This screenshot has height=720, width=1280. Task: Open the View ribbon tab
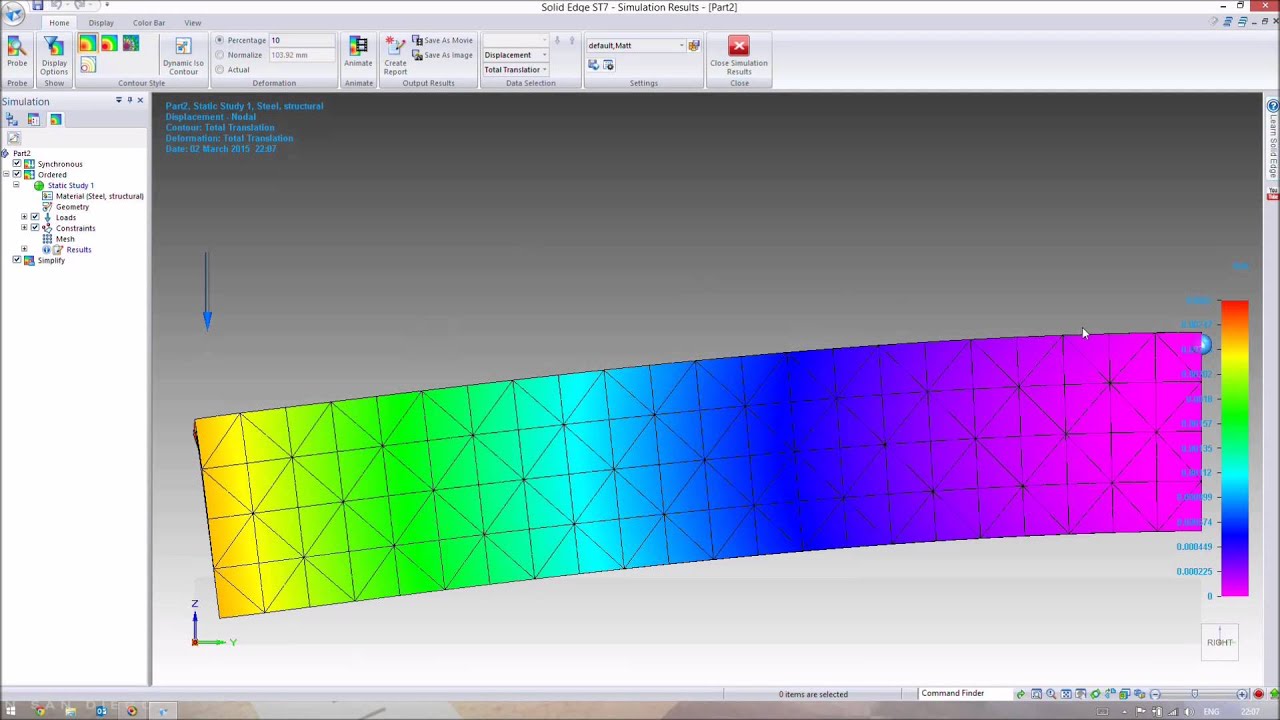point(192,23)
